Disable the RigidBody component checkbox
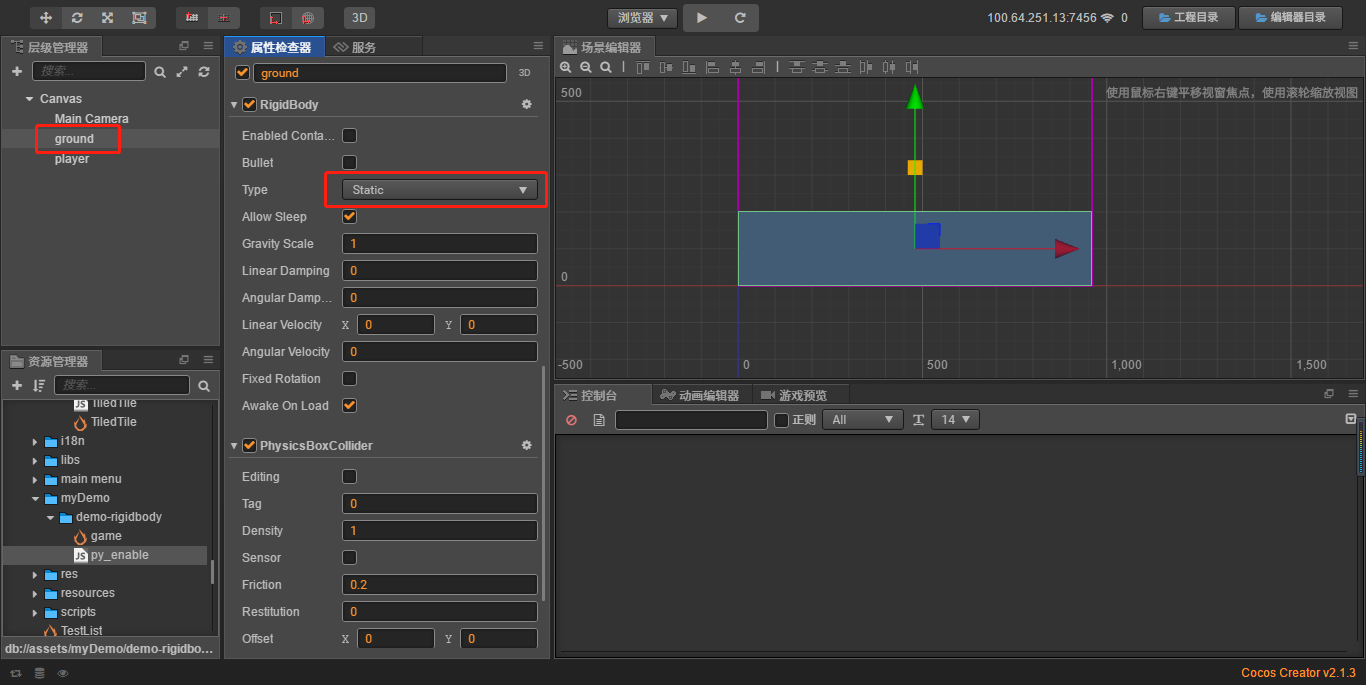The image size is (1366, 685). coord(250,104)
